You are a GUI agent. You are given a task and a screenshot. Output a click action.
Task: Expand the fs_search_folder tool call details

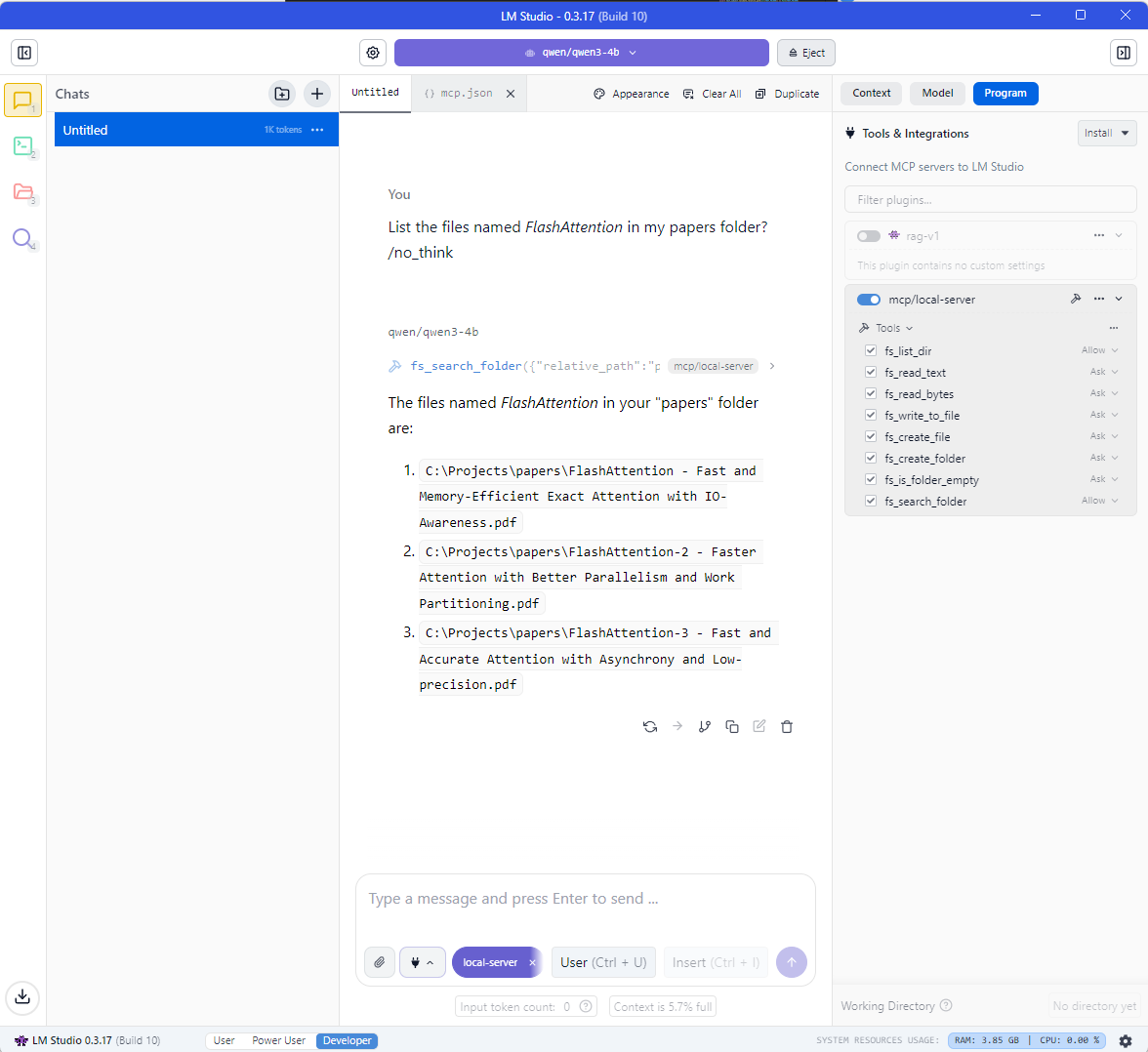point(771,366)
